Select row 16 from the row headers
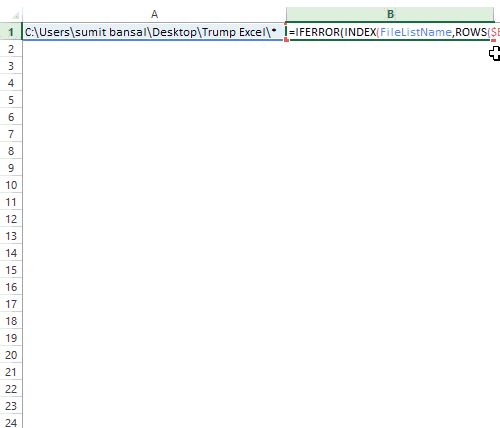This screenshot has width=500, height=428. coord(11,287)
